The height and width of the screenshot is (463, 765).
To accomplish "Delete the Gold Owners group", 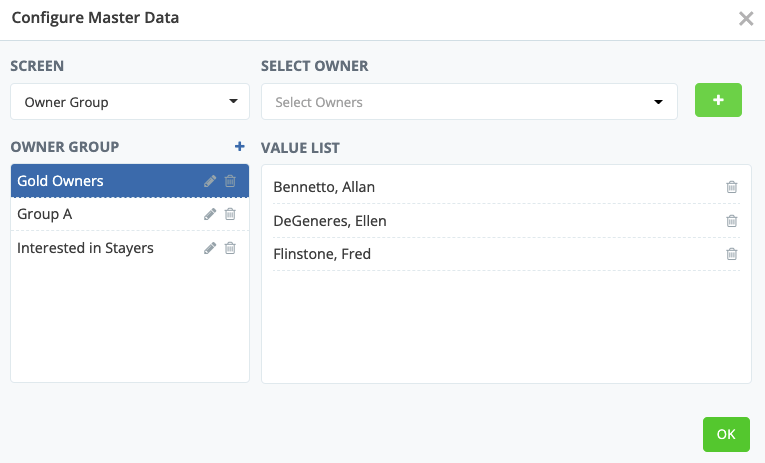I will 230,181.
